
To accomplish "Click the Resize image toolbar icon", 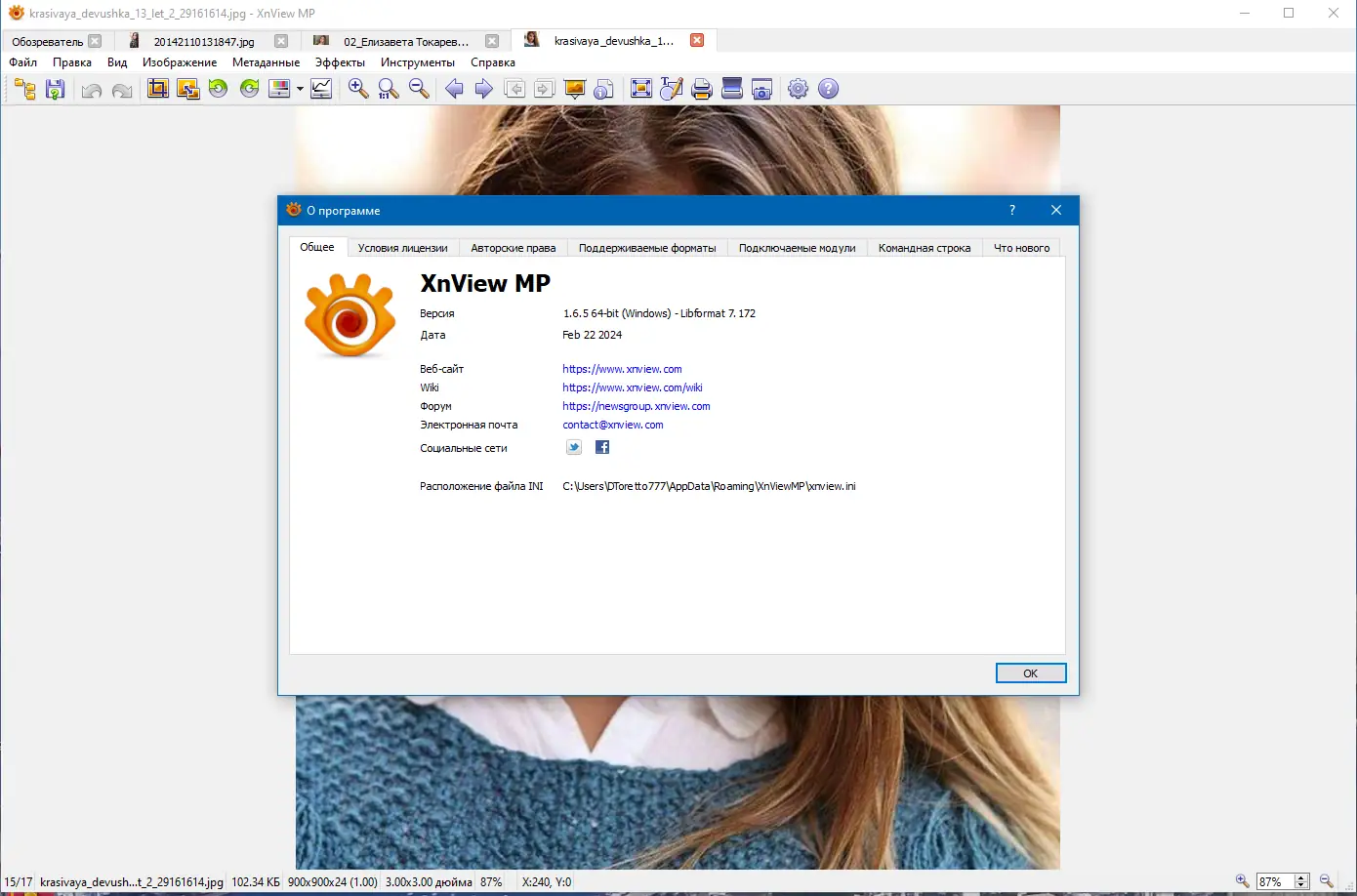I will (x=188, y=90).
